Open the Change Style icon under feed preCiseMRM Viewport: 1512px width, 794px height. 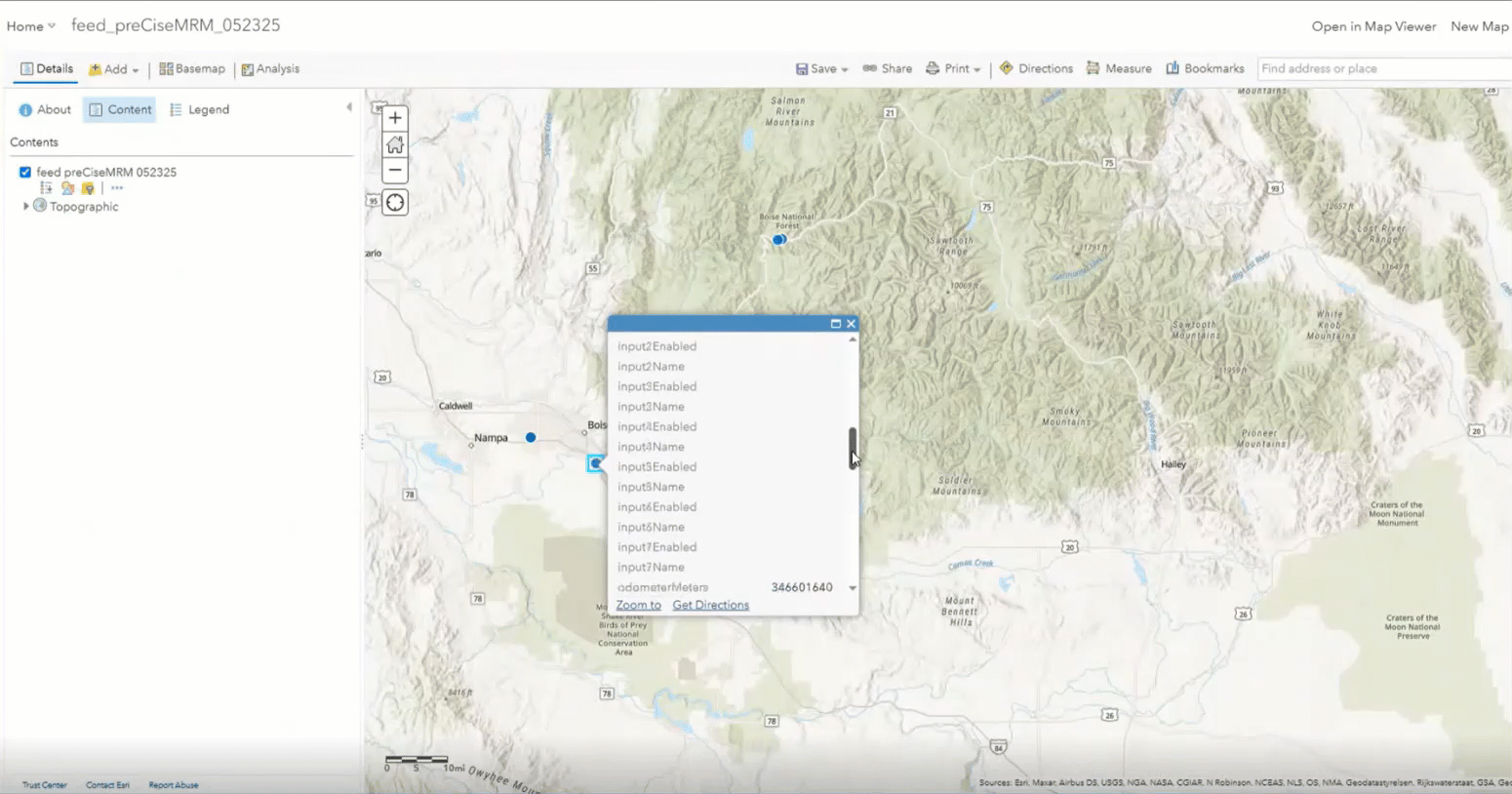[67, 187]
